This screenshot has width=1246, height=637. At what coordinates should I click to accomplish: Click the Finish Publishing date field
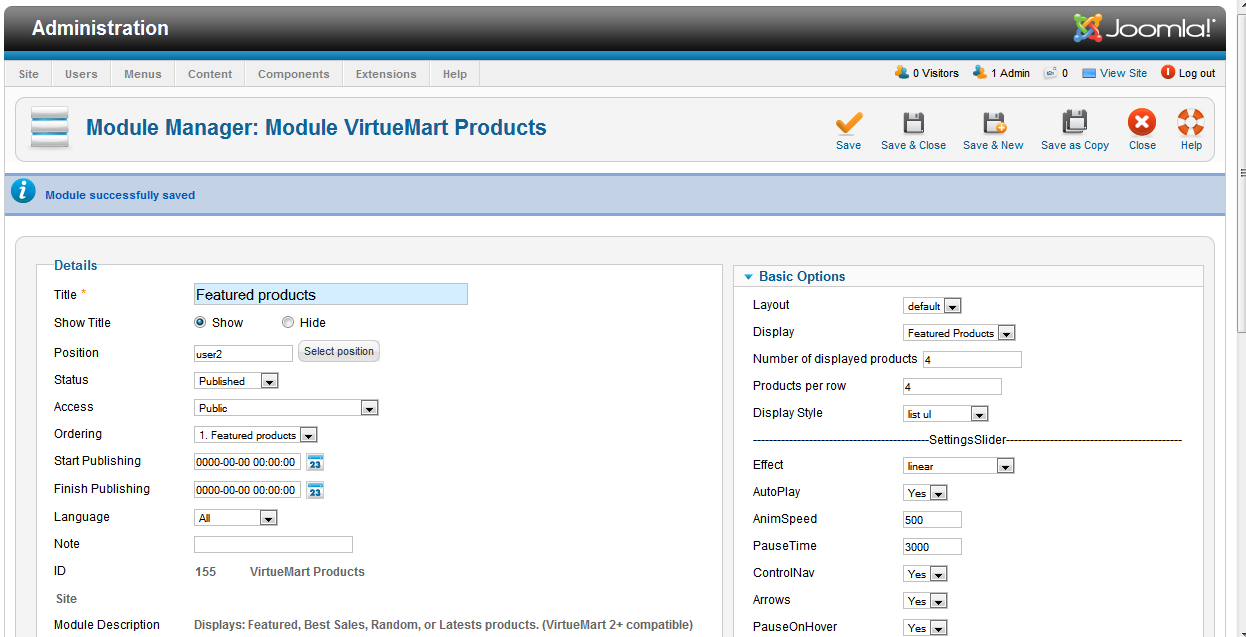click(247, 490)
